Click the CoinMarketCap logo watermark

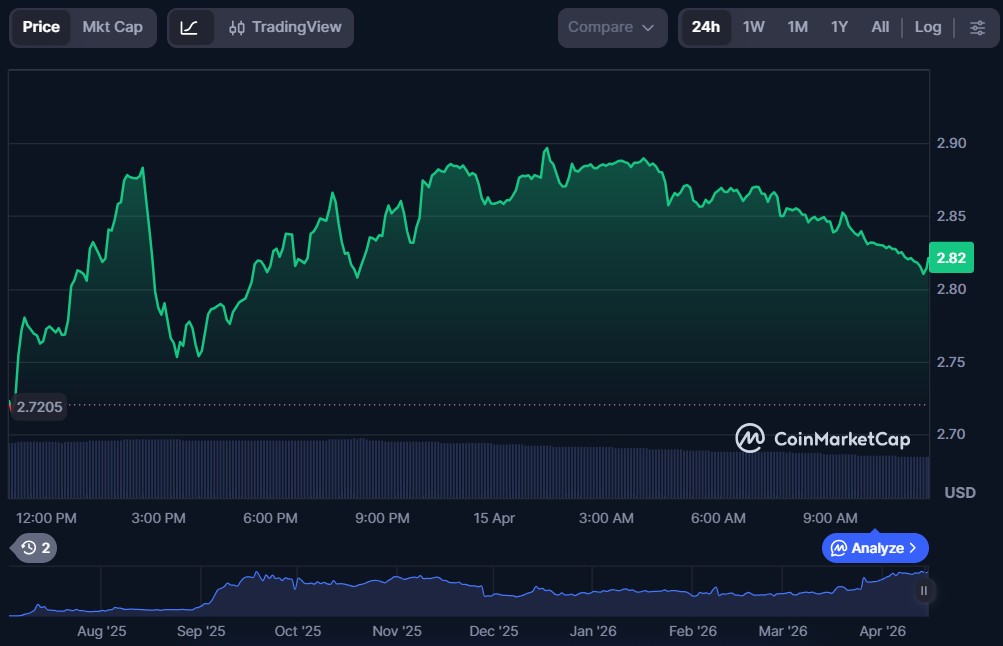823,438
